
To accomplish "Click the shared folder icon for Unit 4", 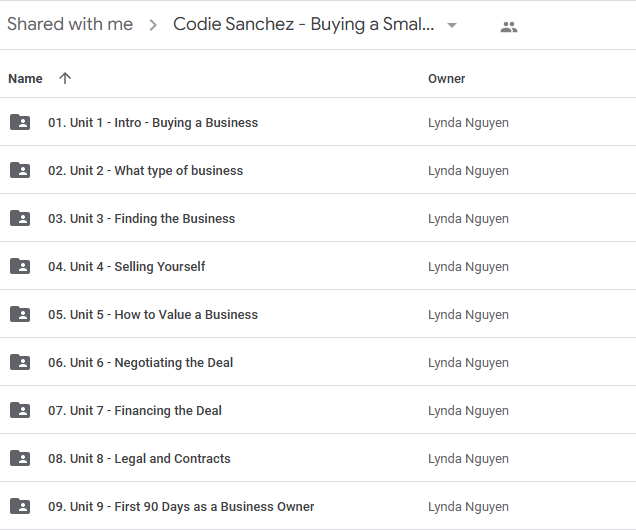I will [x=20, y=267].
